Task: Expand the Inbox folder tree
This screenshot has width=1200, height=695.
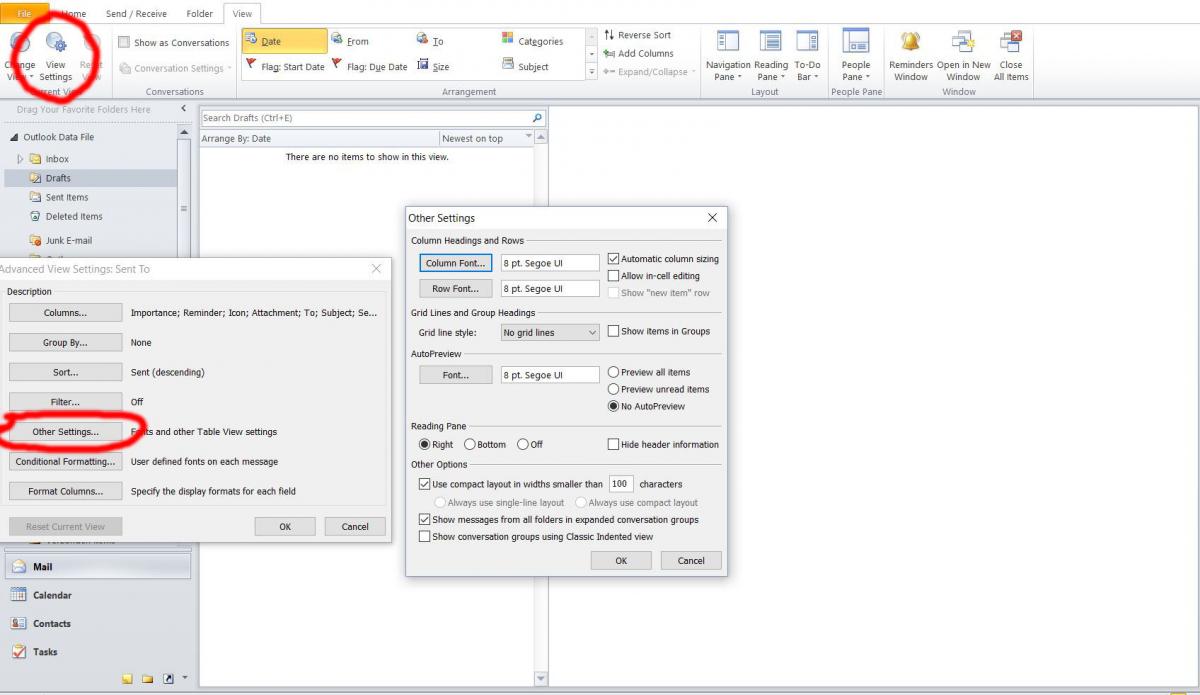Action: (x=20, y=159)
